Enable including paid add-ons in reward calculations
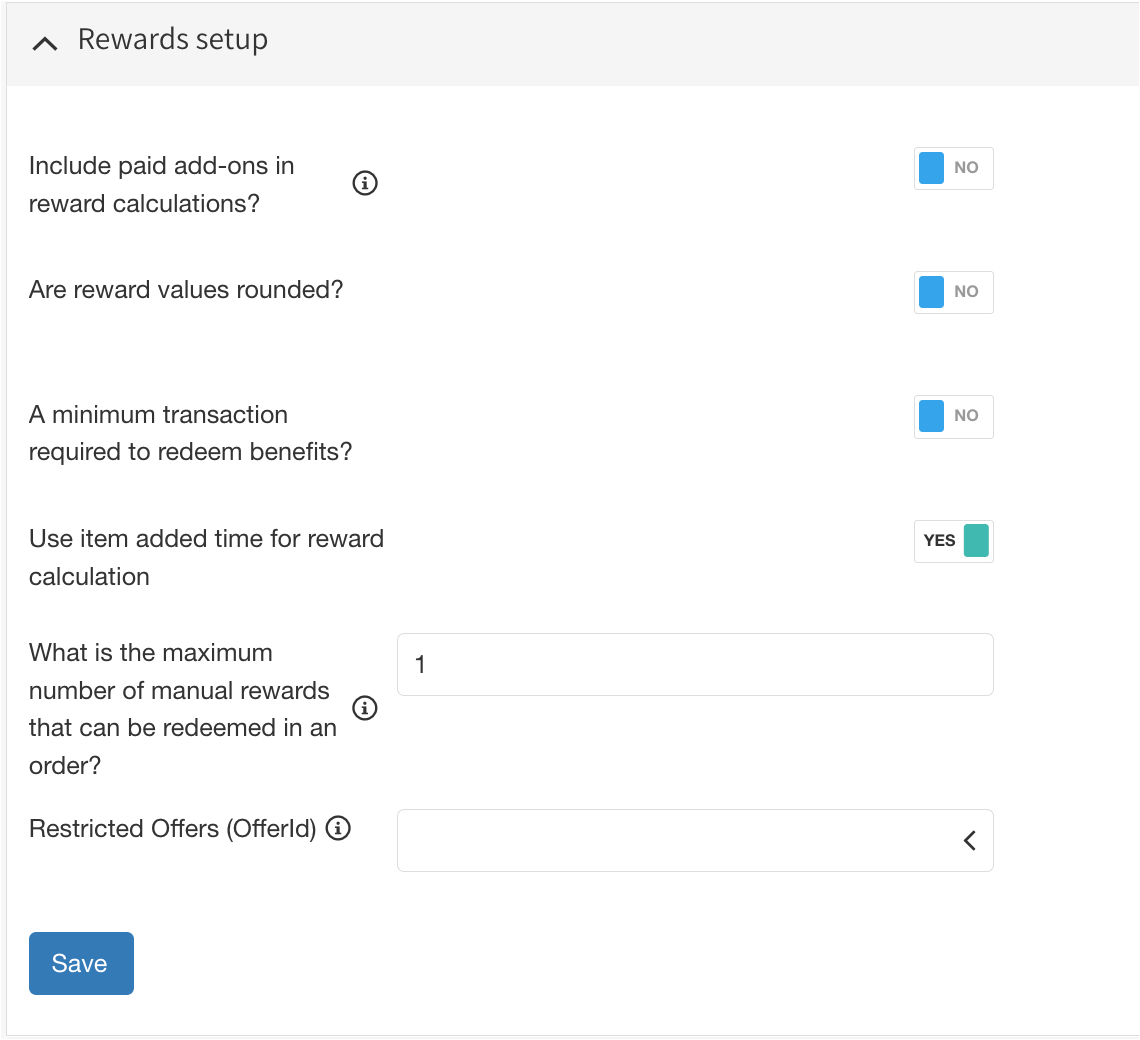The height and width of the screenshot is (1040, 1140). tap(953, 168)
